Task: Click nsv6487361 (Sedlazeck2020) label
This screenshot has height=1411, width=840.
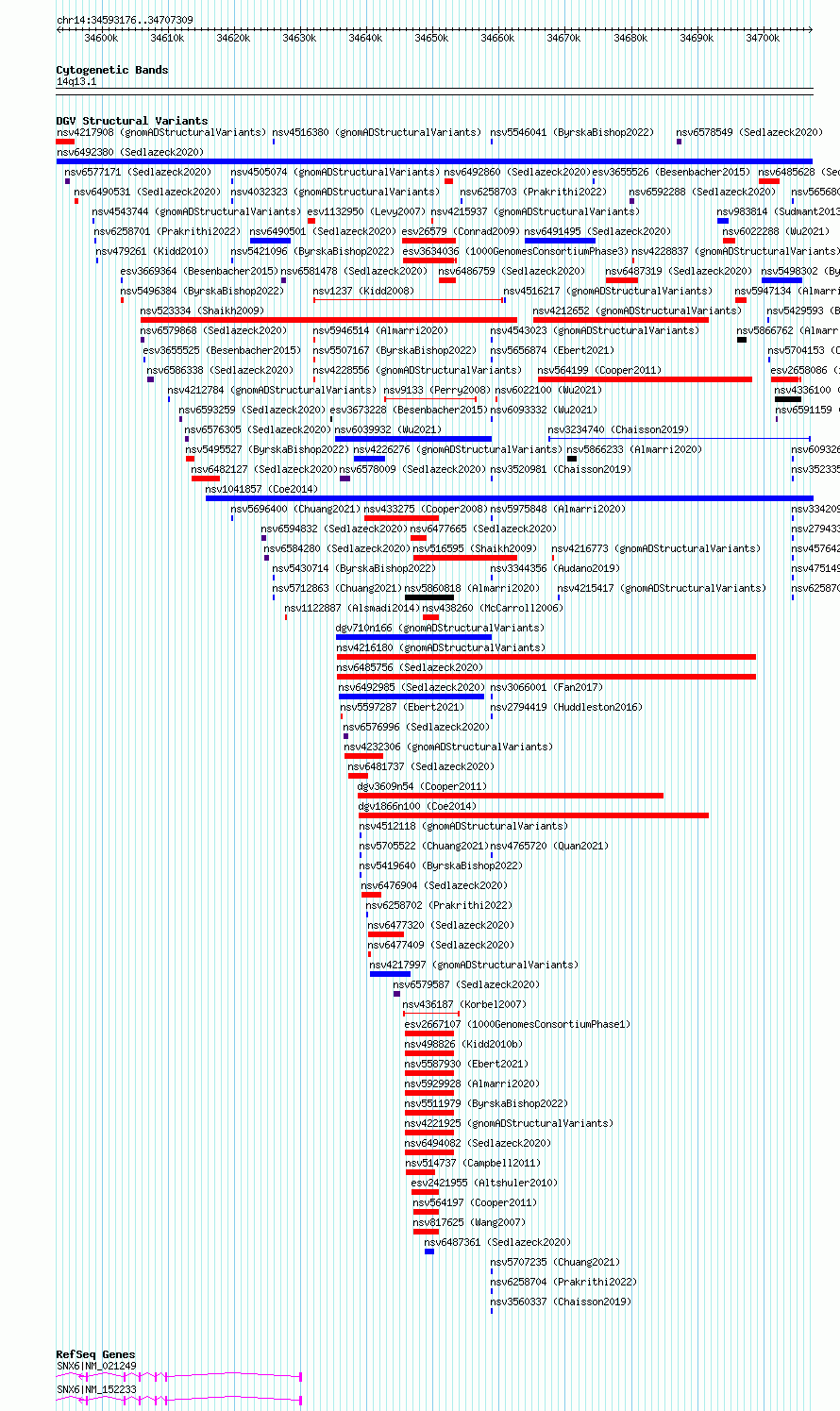Action: click(497, 1242)
